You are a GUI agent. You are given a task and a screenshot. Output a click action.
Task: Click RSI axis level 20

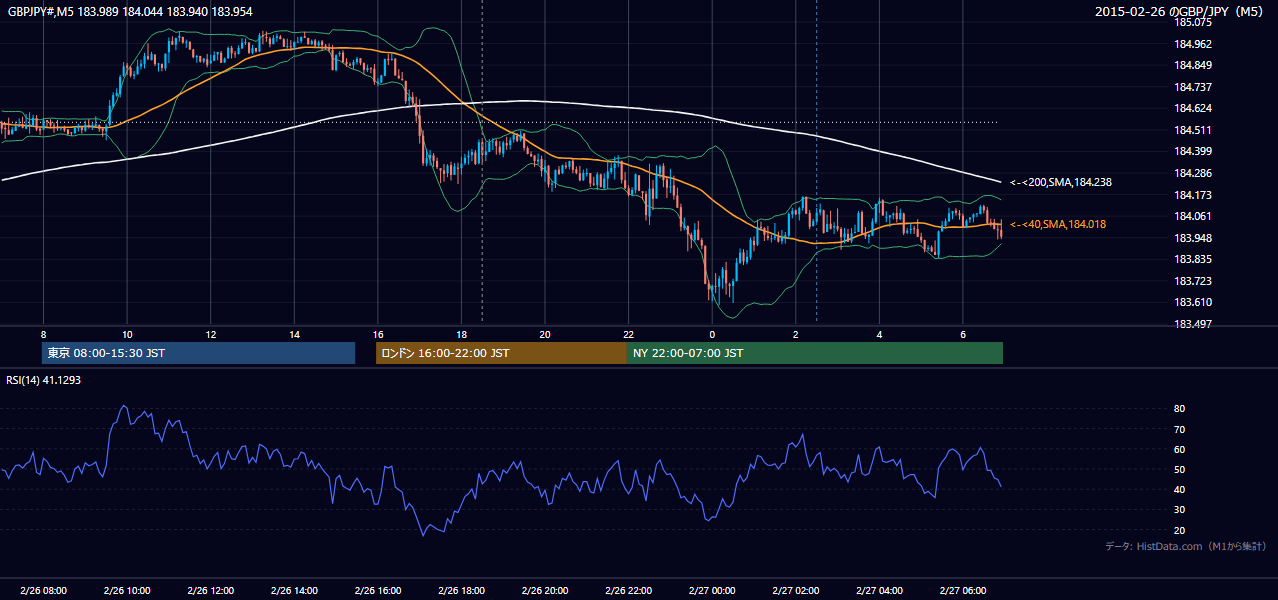[x=1180, y=530]
